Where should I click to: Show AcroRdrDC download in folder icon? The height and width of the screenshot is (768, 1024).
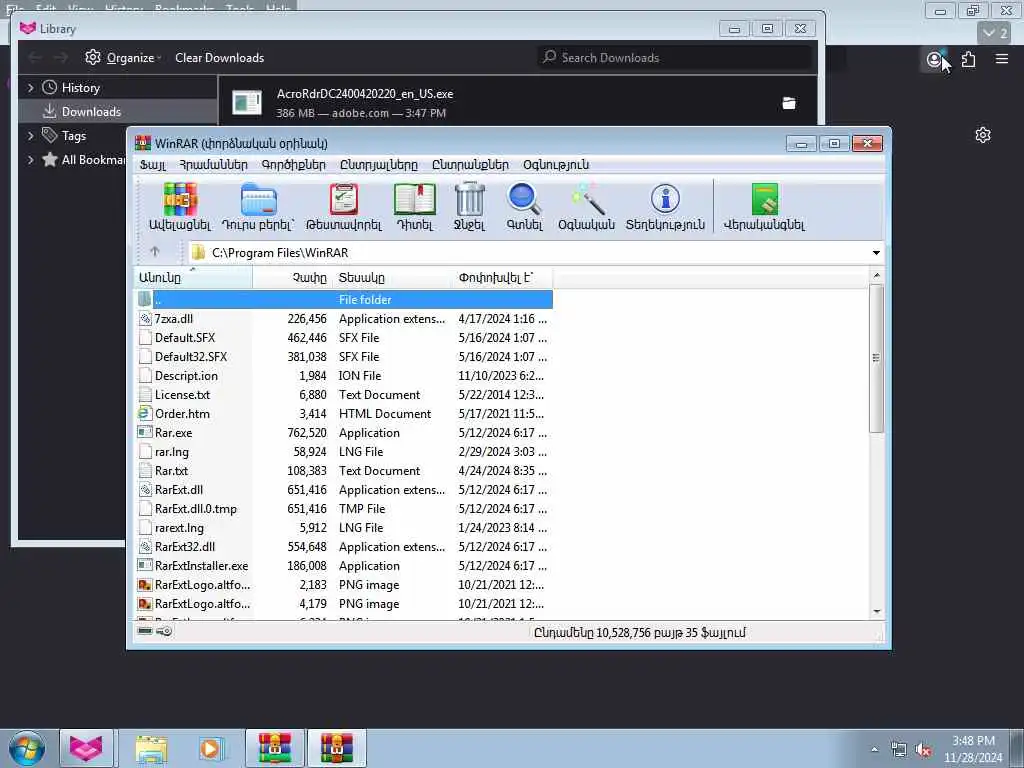pyautogui.click(x=789, y=103)
